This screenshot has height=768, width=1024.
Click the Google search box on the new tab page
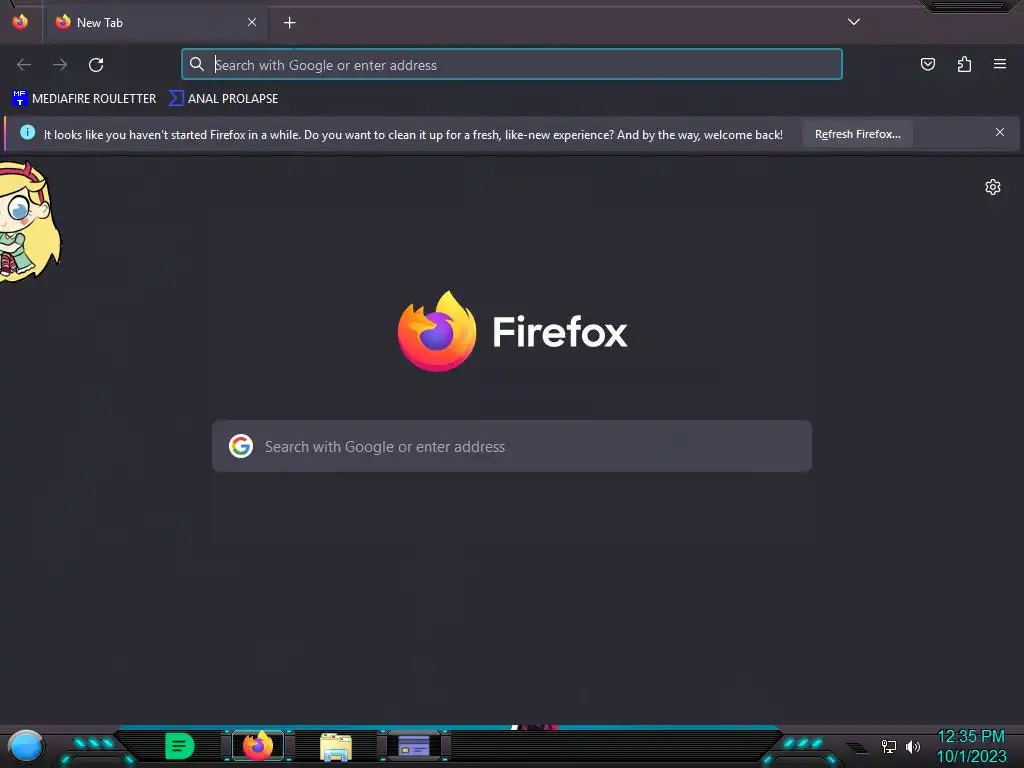tap(512, 447)
